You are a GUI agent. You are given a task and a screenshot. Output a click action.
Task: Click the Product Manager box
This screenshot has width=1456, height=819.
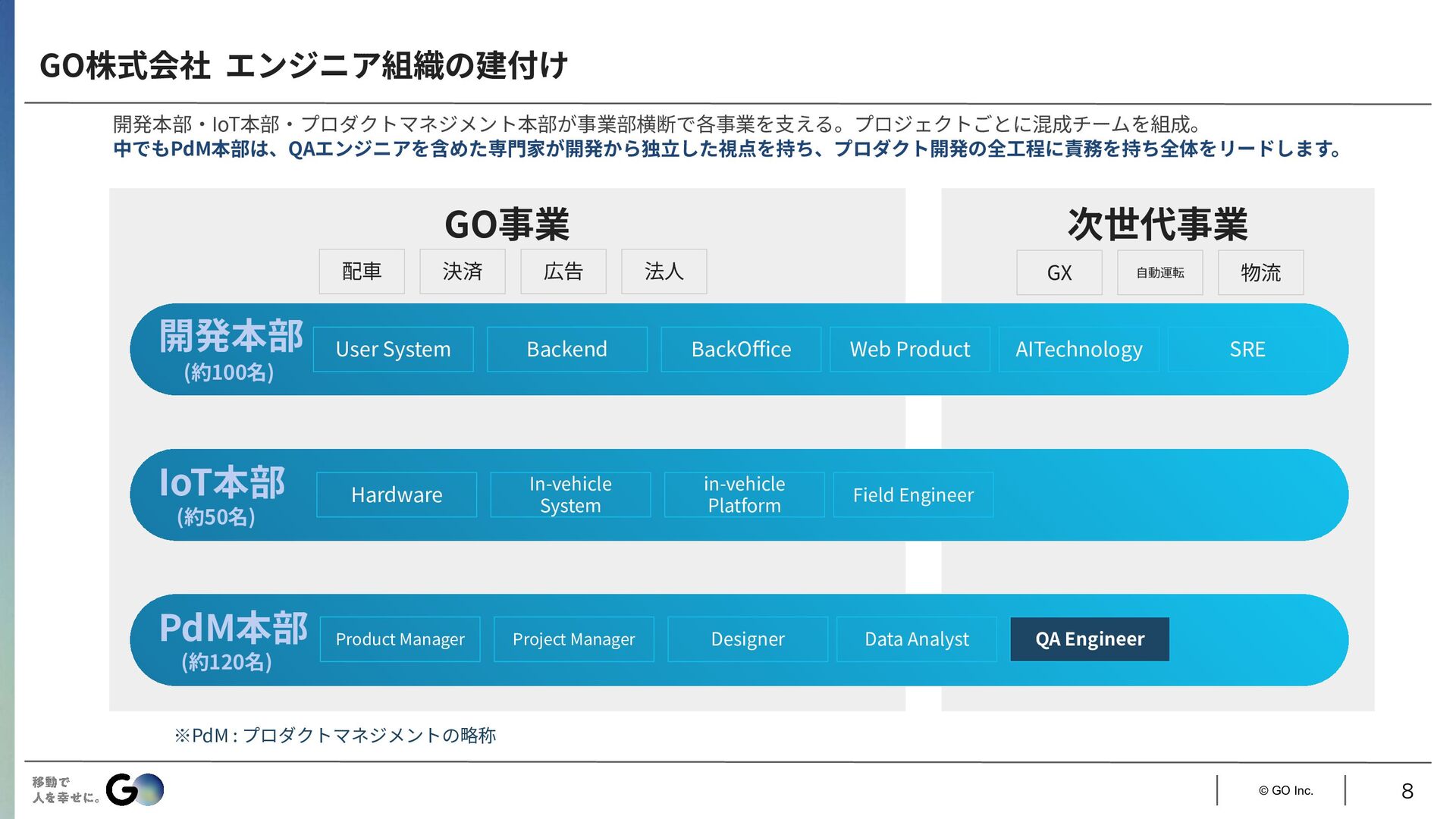pyautogui.click(x=400, y=639)
